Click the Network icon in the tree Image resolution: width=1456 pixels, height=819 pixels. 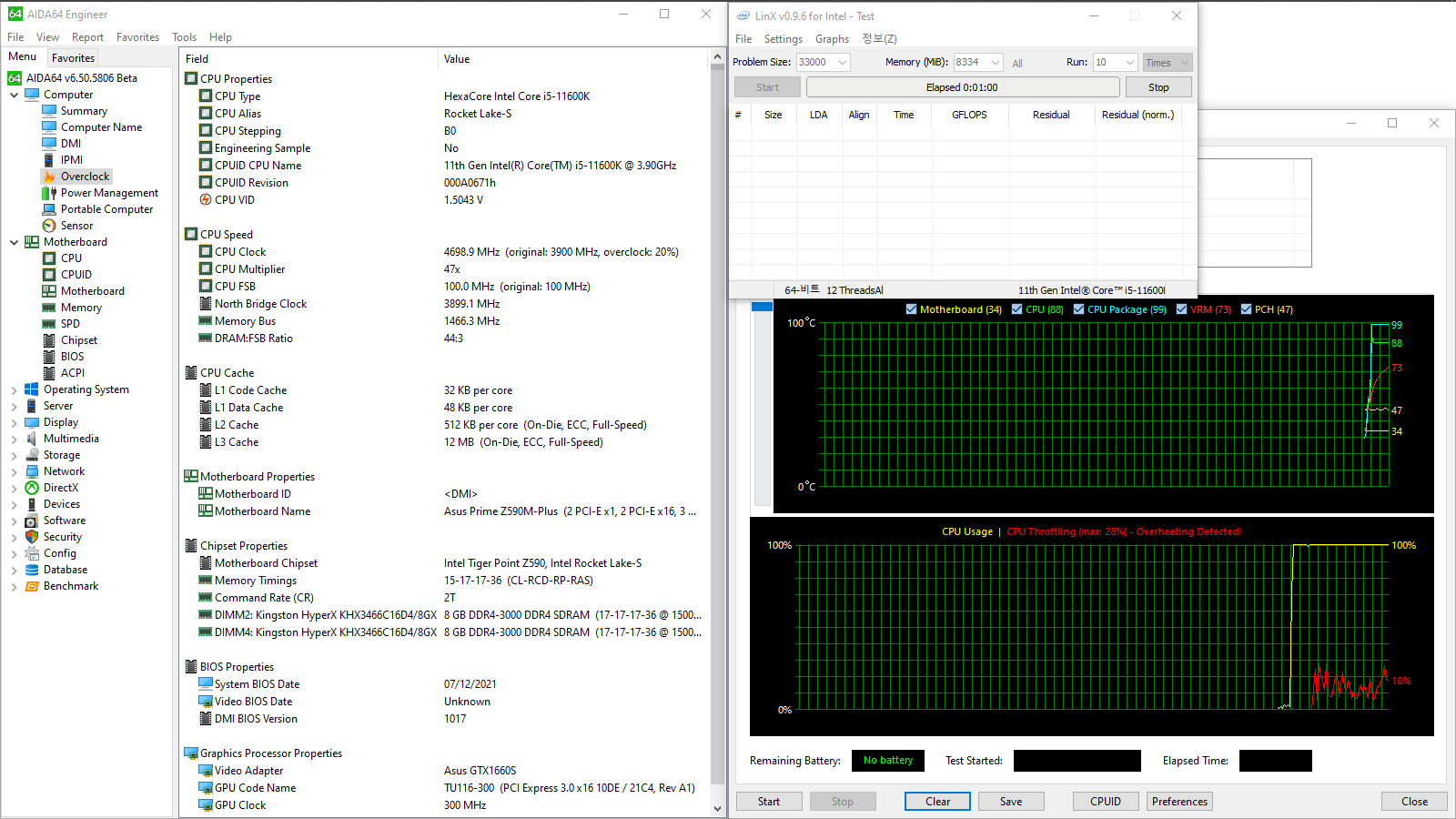(x=32, y=471)
